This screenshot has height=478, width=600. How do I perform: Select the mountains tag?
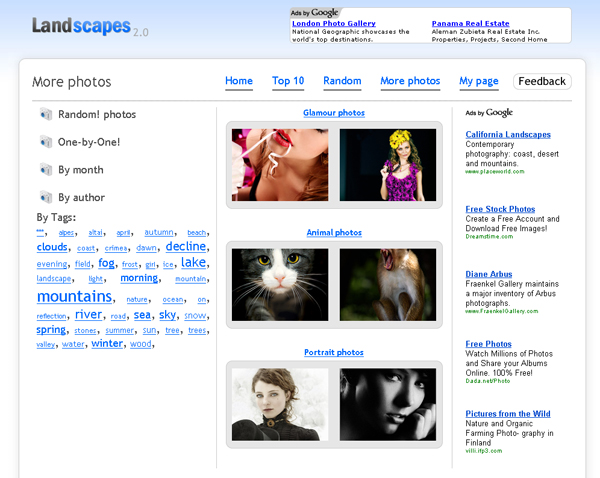coord(74,297)
